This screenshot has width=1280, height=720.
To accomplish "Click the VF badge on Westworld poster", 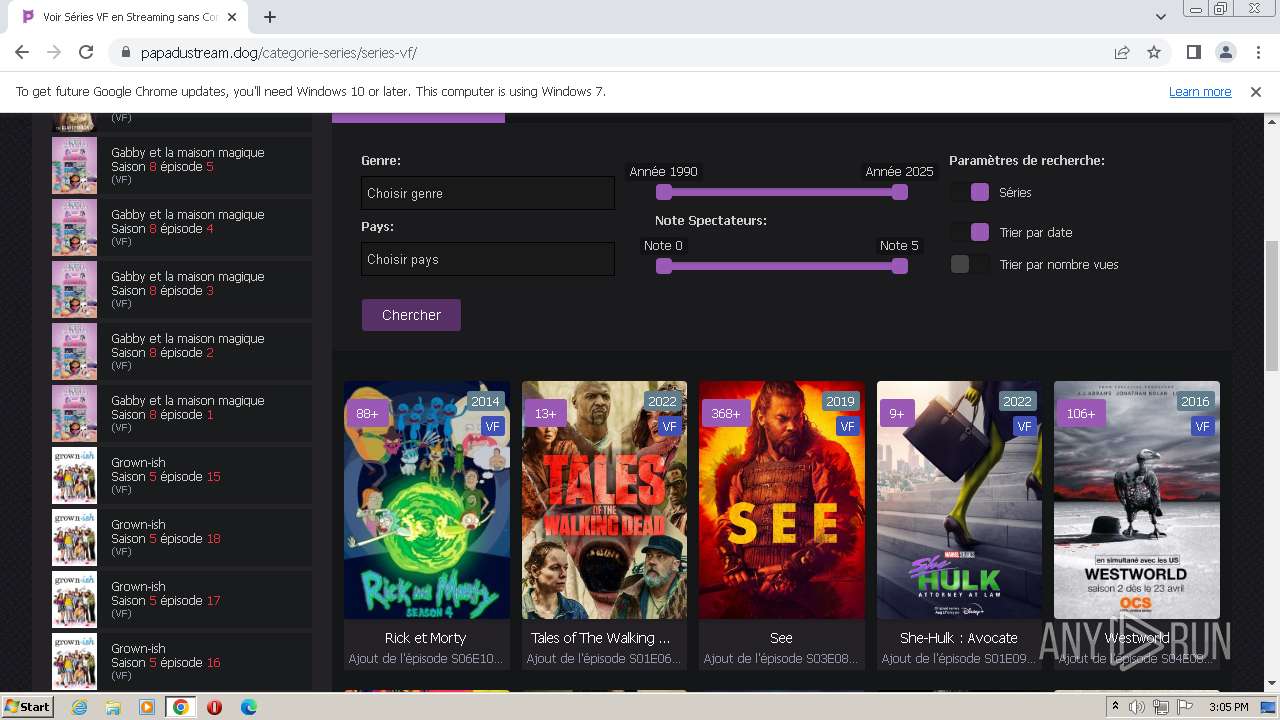I will (1202, 426).
